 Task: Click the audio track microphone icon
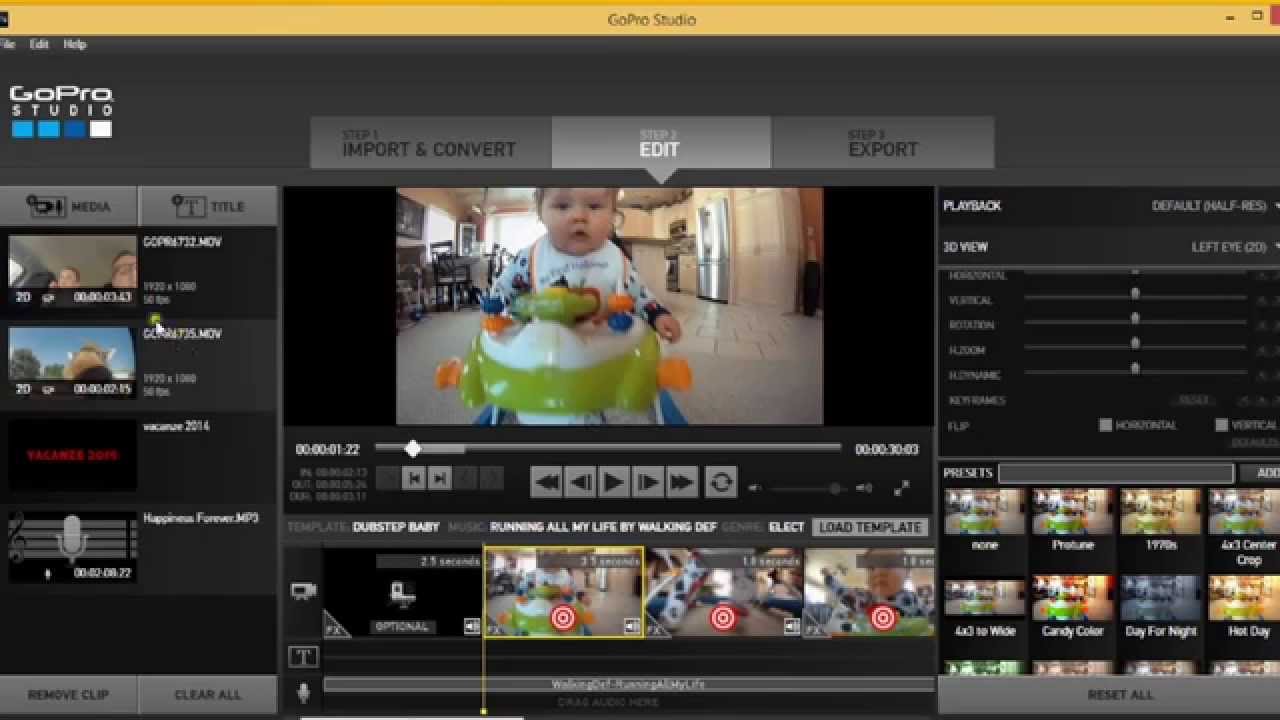pos(304,691)
